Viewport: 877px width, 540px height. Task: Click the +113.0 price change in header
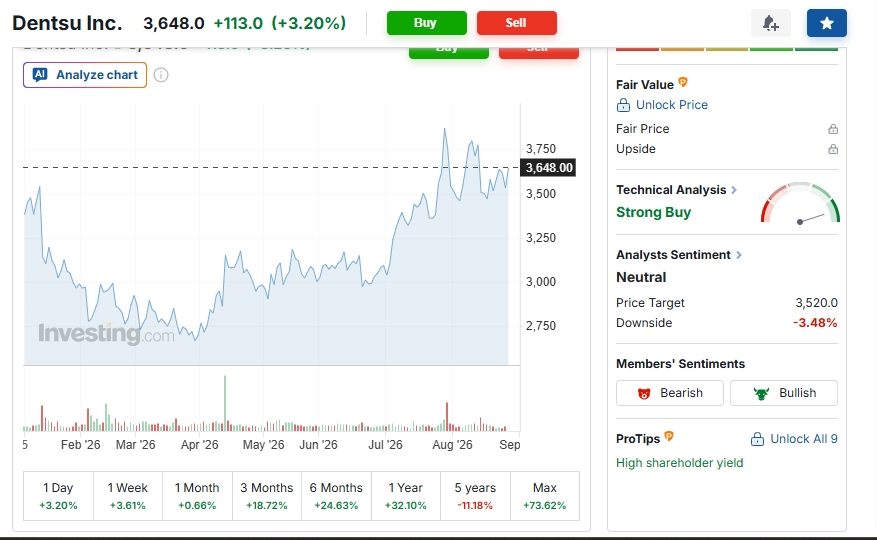tap(238, 24)
